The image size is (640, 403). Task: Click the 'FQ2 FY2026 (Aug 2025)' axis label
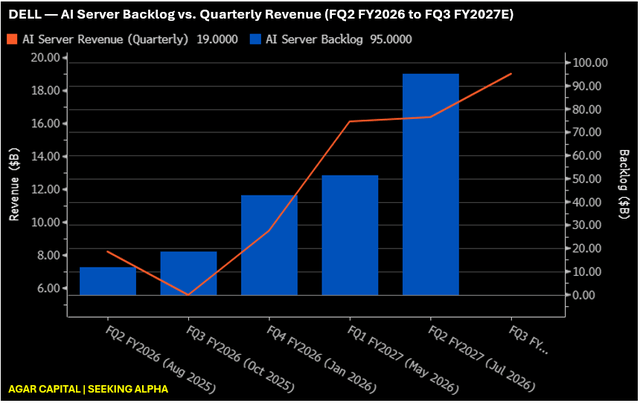(160, 360)
